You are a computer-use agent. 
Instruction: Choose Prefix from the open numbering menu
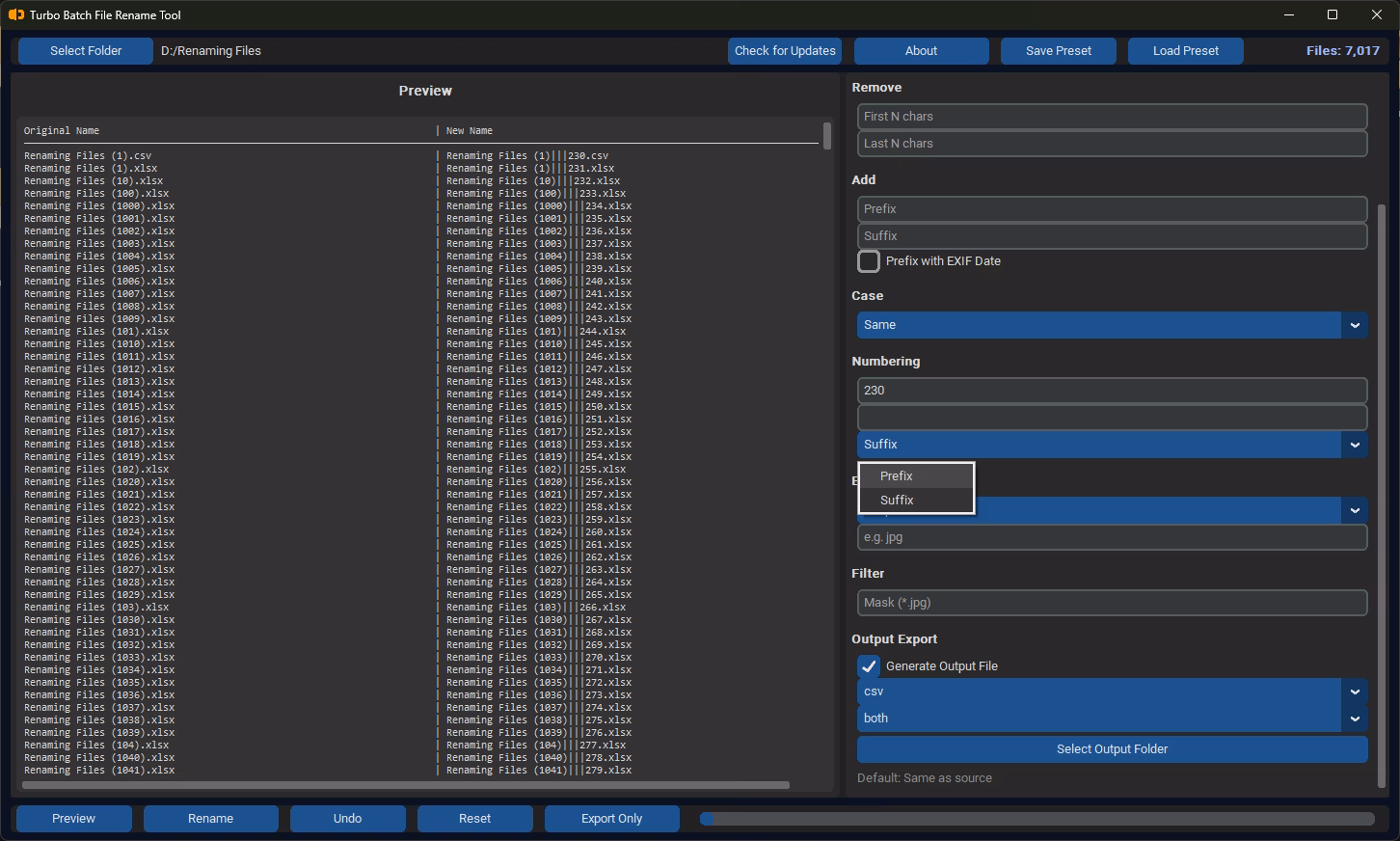916,476
